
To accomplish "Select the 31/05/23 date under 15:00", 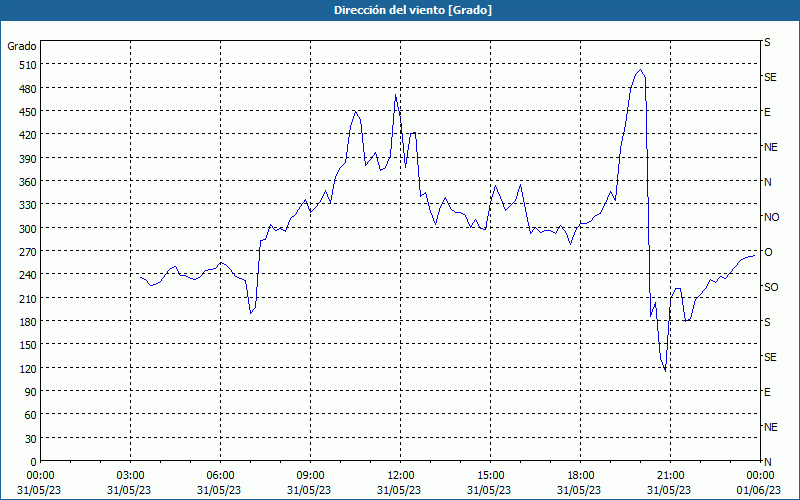I will pos(489,490).
